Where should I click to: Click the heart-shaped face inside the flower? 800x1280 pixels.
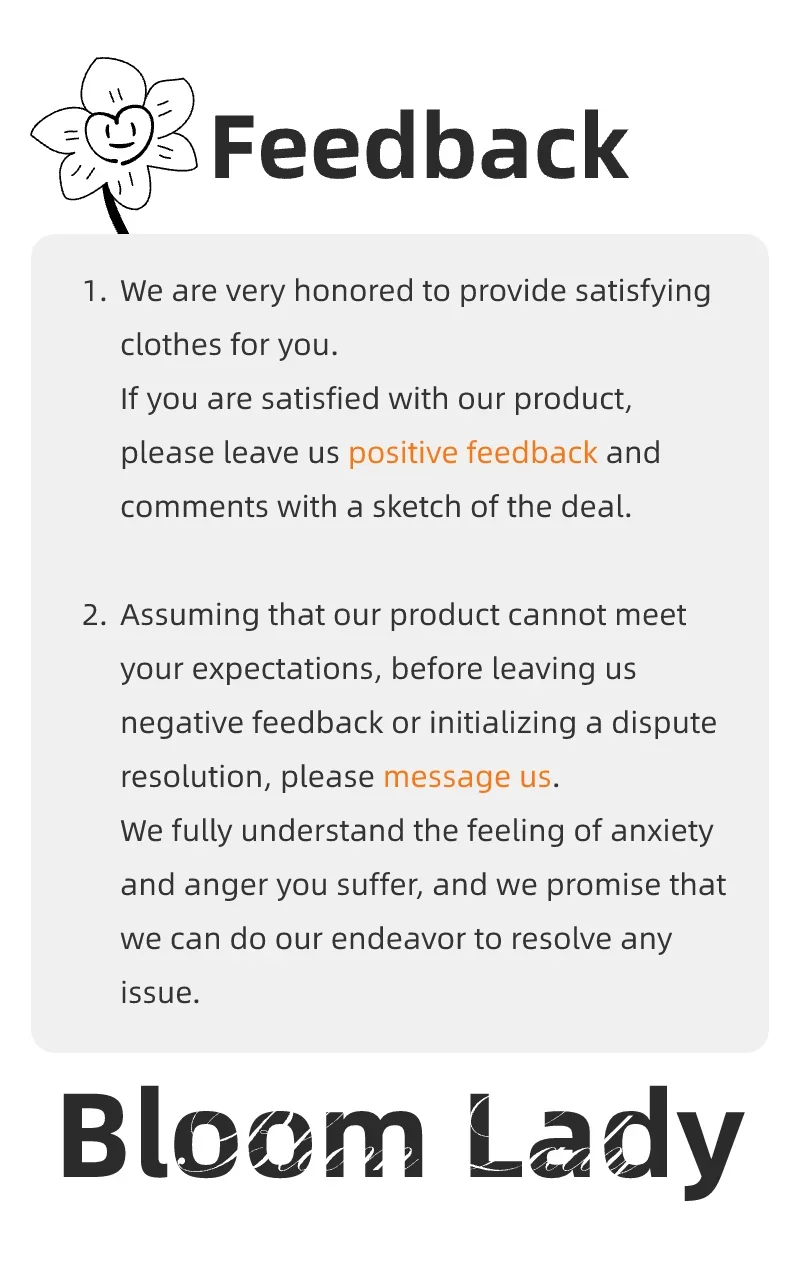tap(119, 130)
